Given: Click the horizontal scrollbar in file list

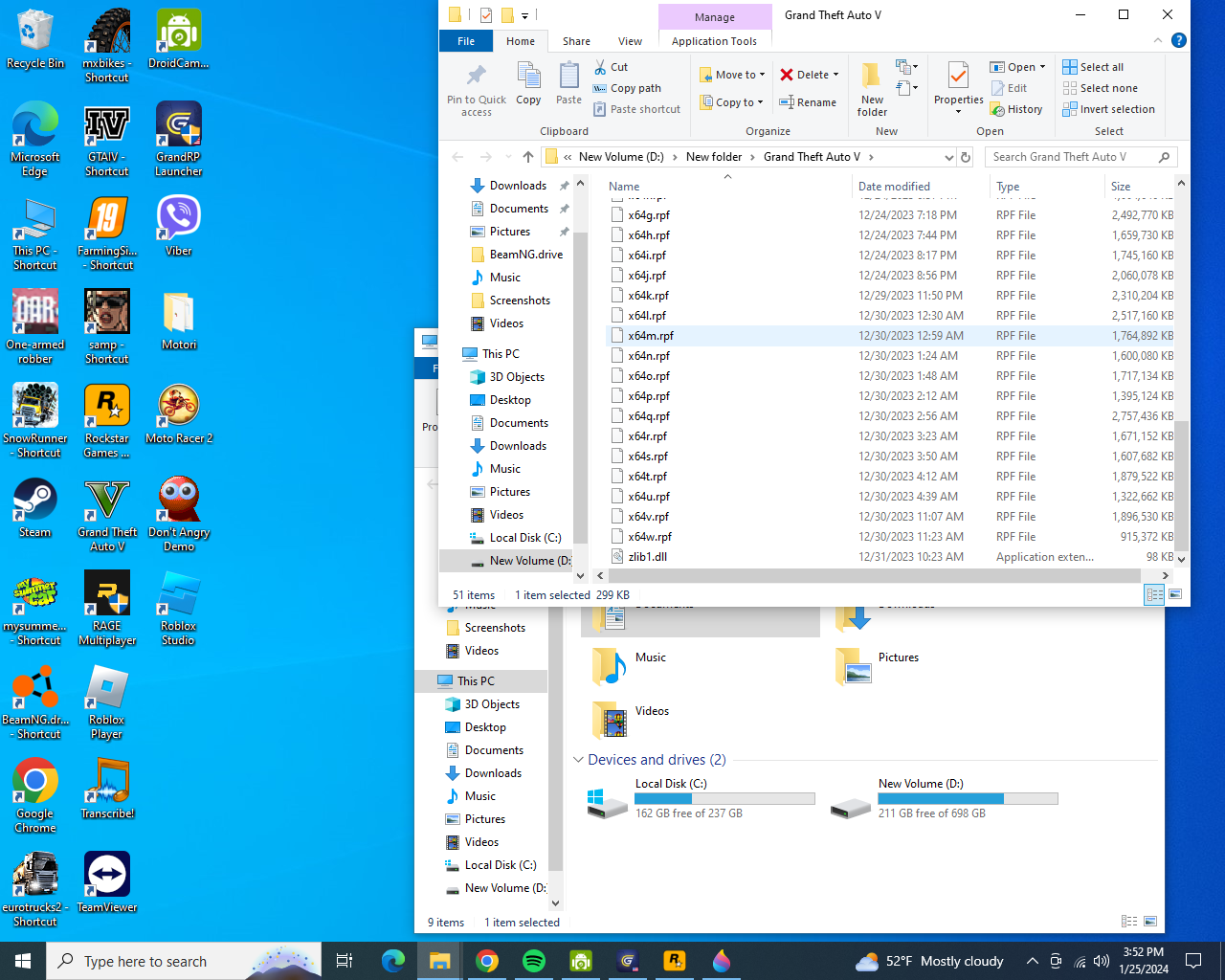Looking at the screenshot, I should pos(874,575).
